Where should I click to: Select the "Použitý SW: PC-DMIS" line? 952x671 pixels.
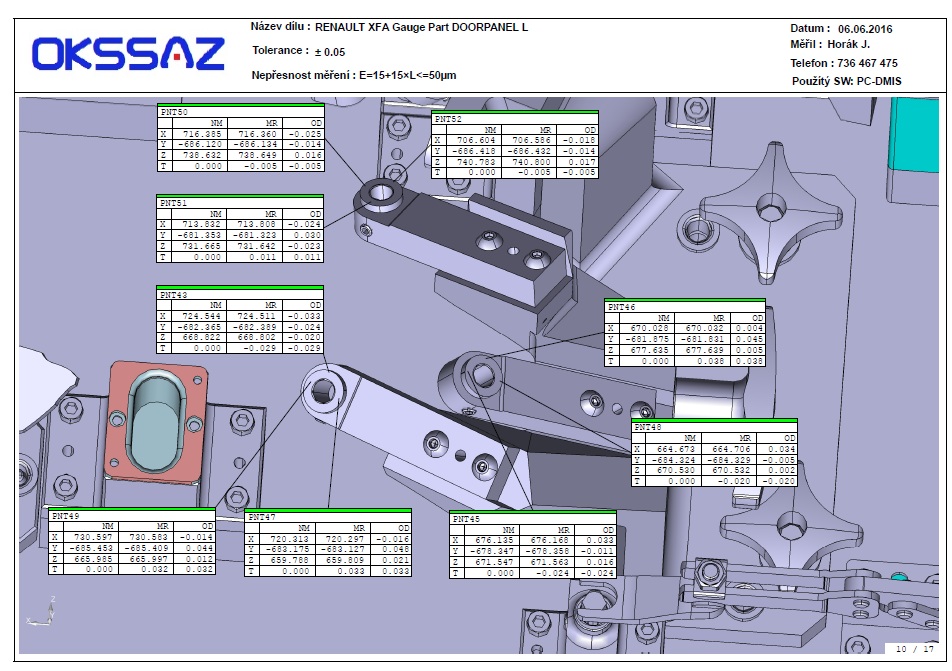point(846,81)
